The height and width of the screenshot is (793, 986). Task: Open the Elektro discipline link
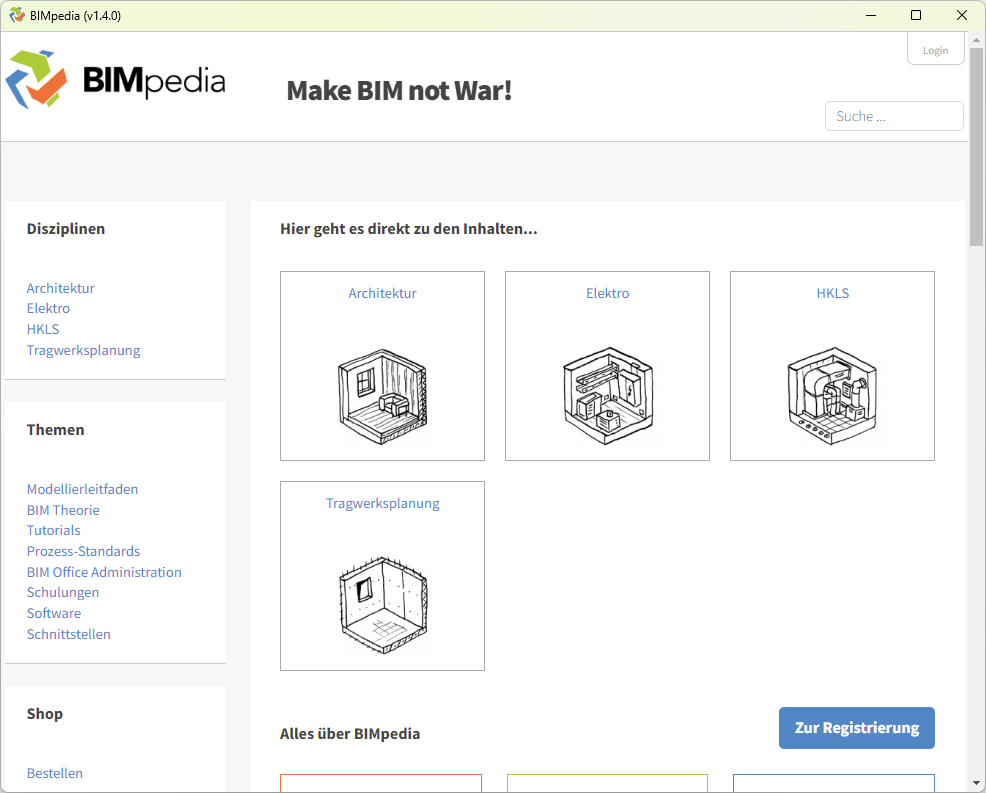pos(48,308)
